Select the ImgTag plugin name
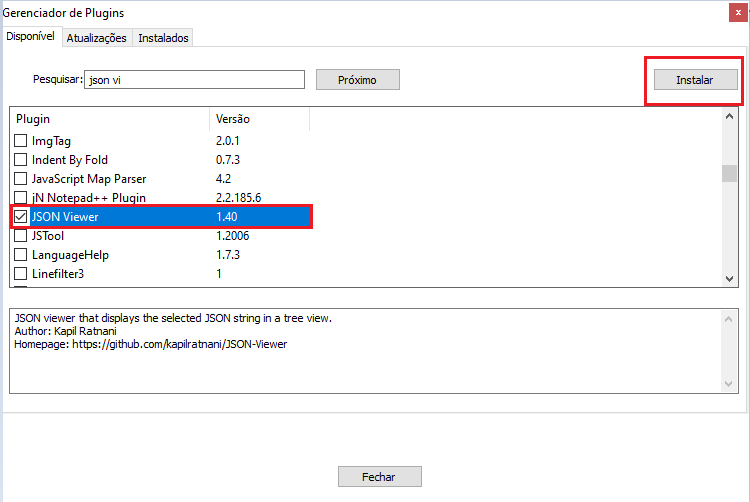This screenshot has height=502, width=750. (x=51, y=141)
